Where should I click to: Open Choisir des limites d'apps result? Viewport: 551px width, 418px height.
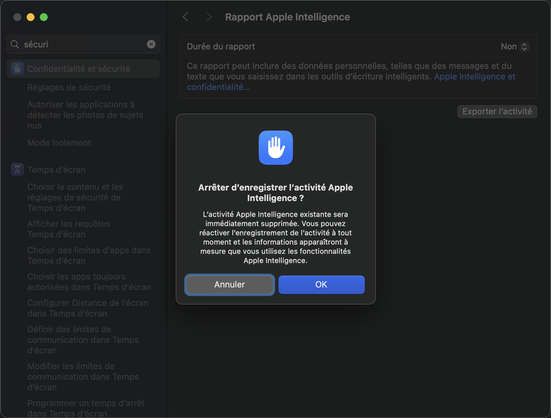tap(89, 255)
